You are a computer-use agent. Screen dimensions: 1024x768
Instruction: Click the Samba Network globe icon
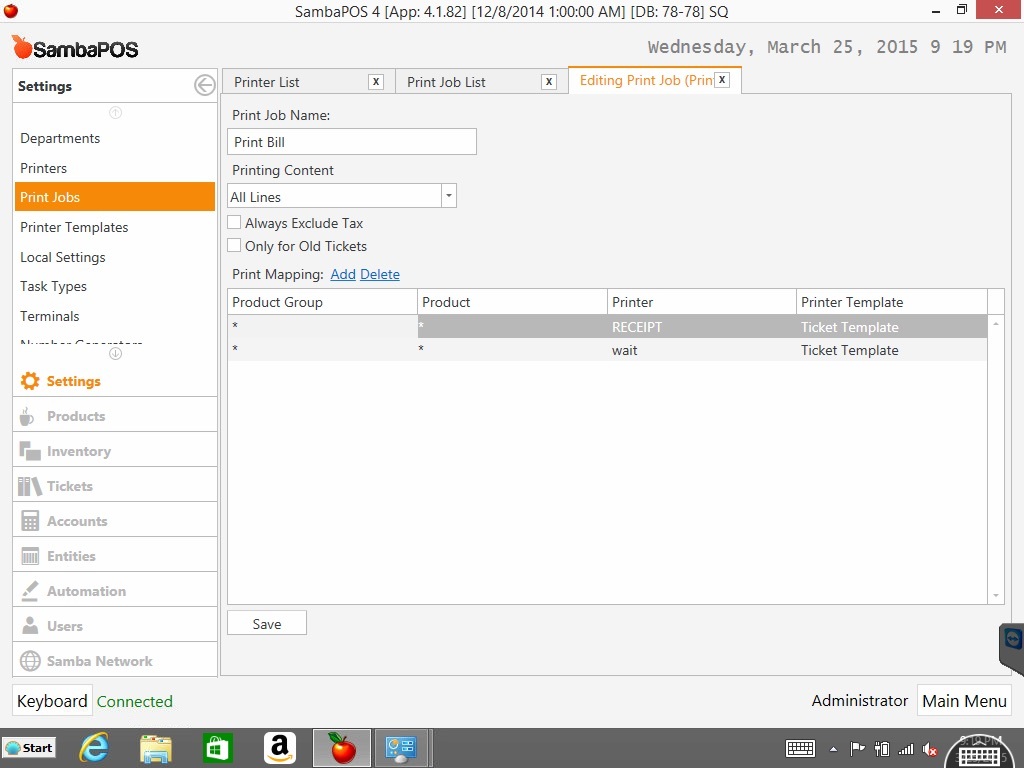click(x=30, y=661)
